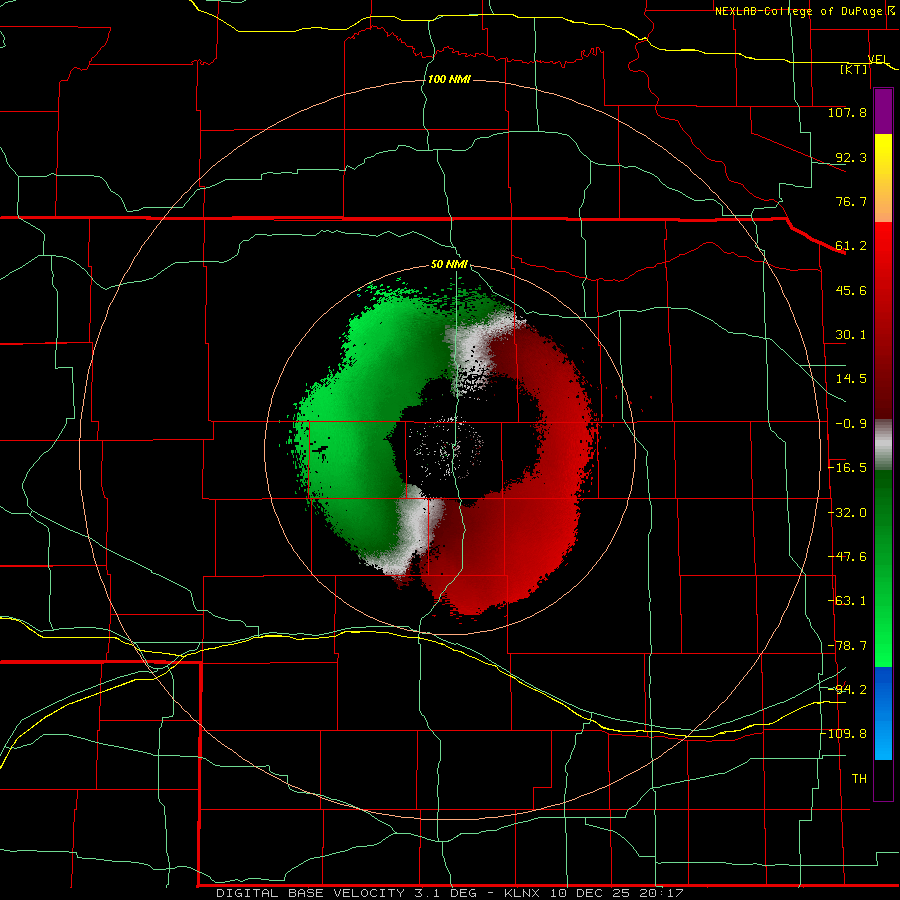Pick the purple segment of the velocity color bar
This screenshot has height=900, width=900.
[x=883, y=111]
